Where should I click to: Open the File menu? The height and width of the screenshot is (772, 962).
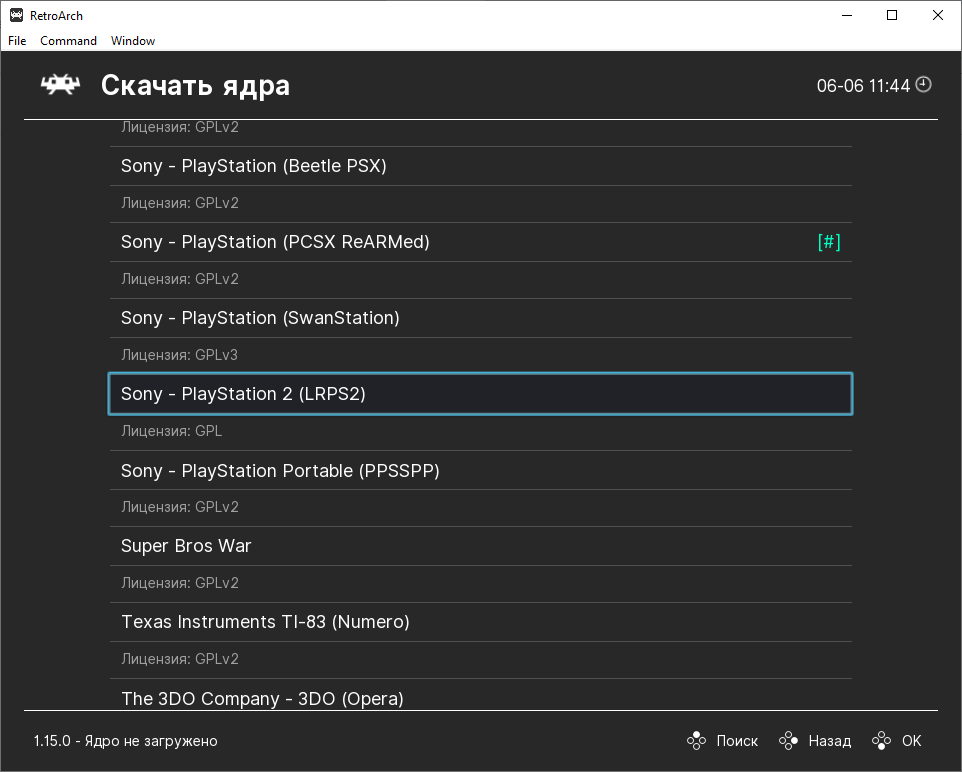17,41
